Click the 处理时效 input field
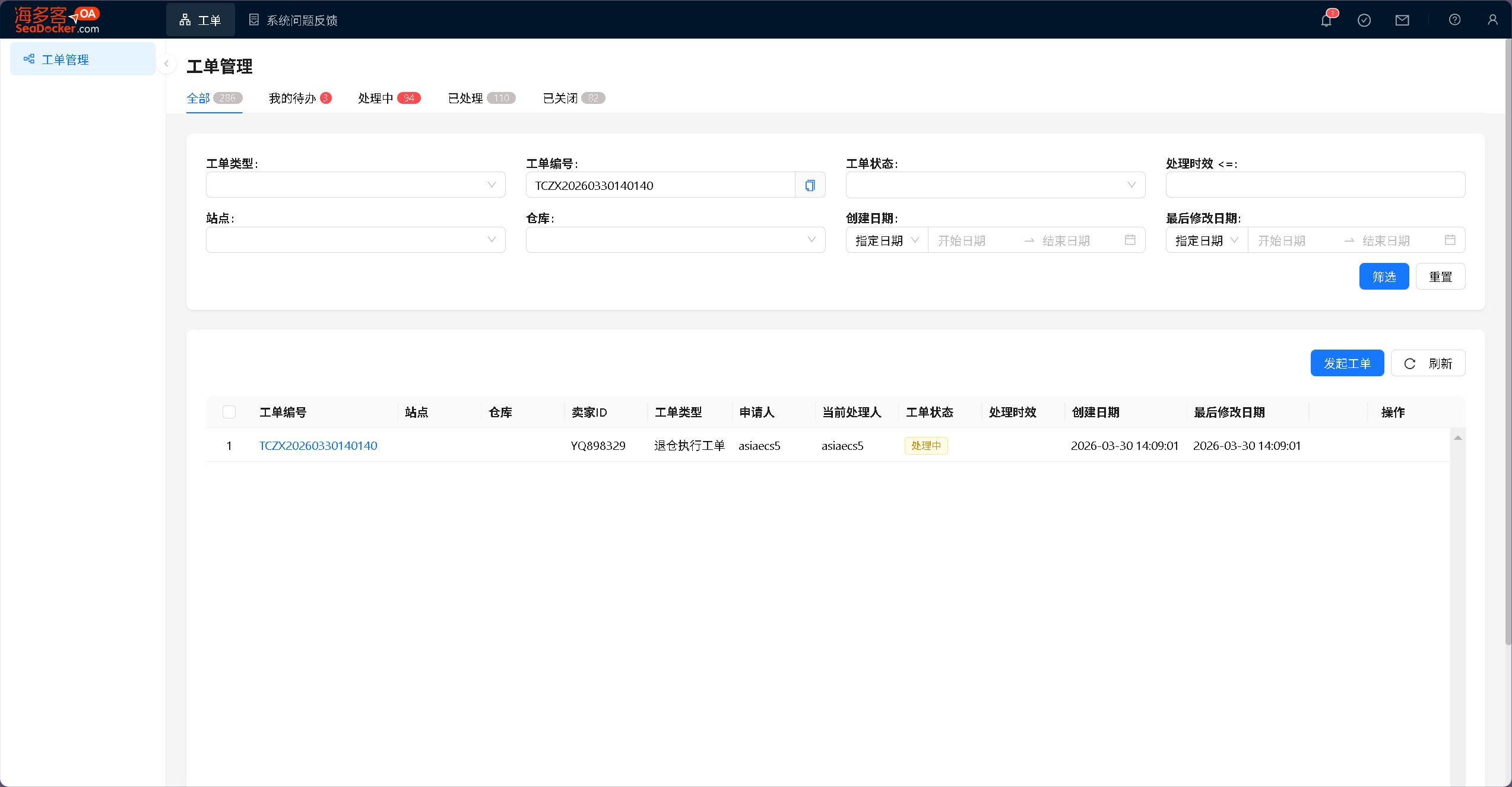 coord(1315,185)
